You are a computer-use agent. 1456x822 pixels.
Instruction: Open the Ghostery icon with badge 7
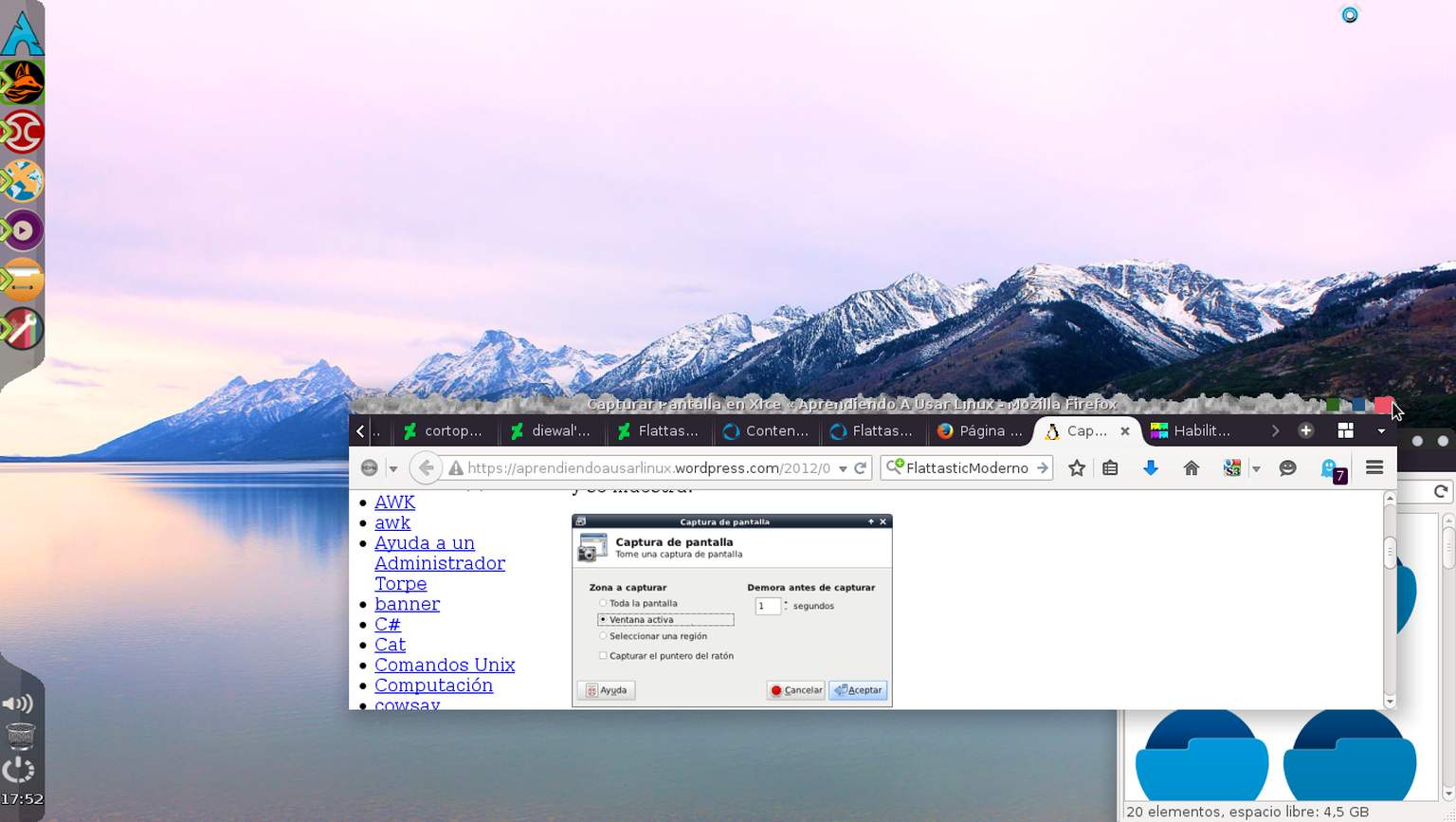tap(1334, 469)
